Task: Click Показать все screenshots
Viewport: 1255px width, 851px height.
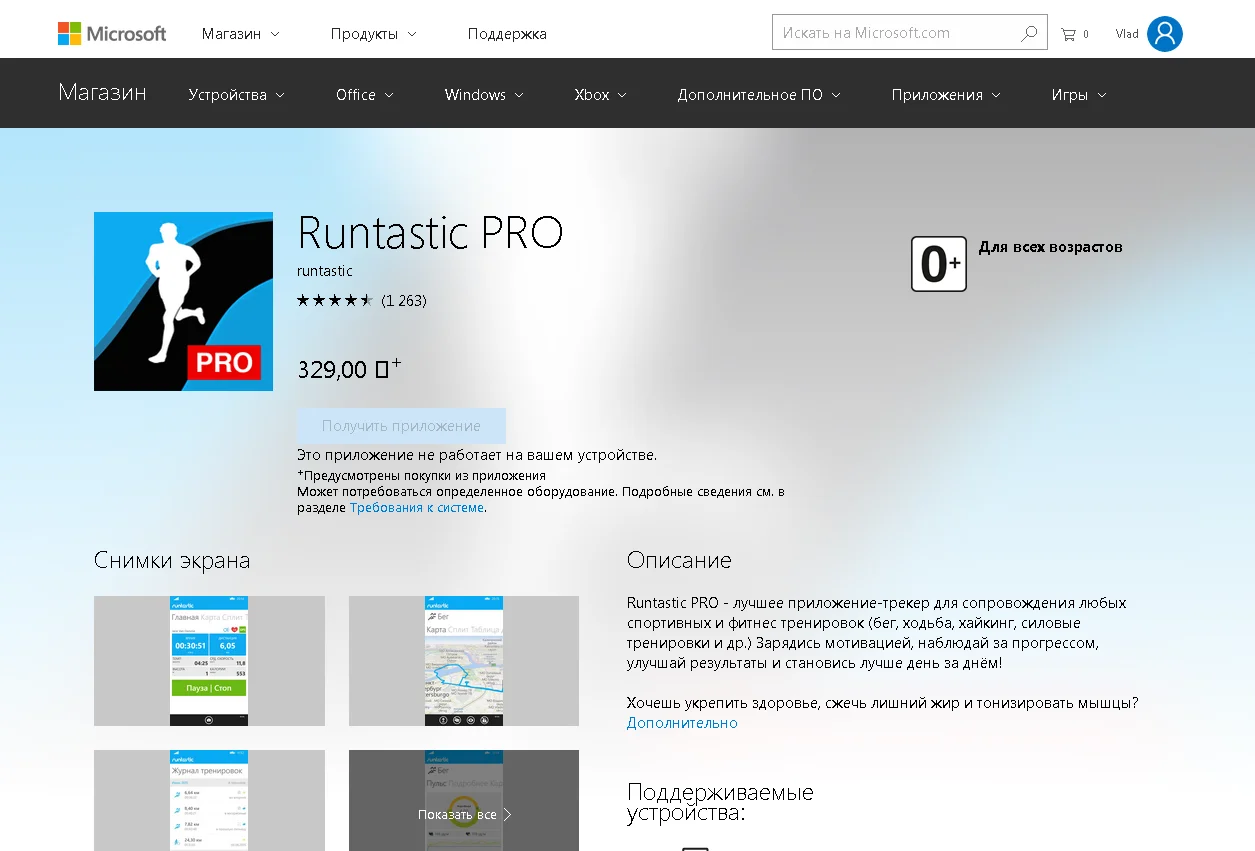Action: [464, 814]
